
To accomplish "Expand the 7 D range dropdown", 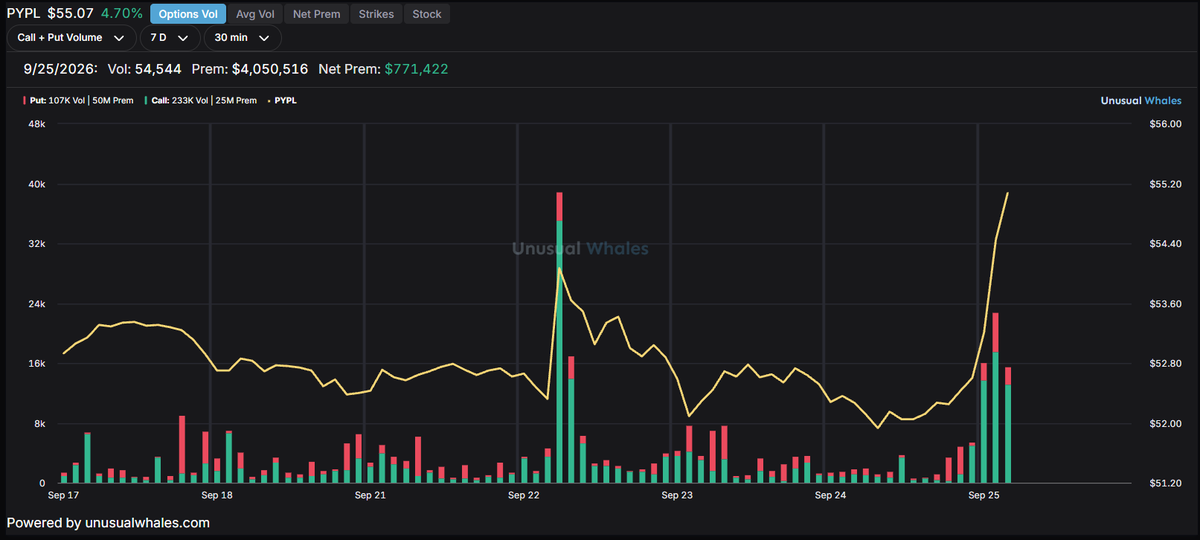I will 169,38.
